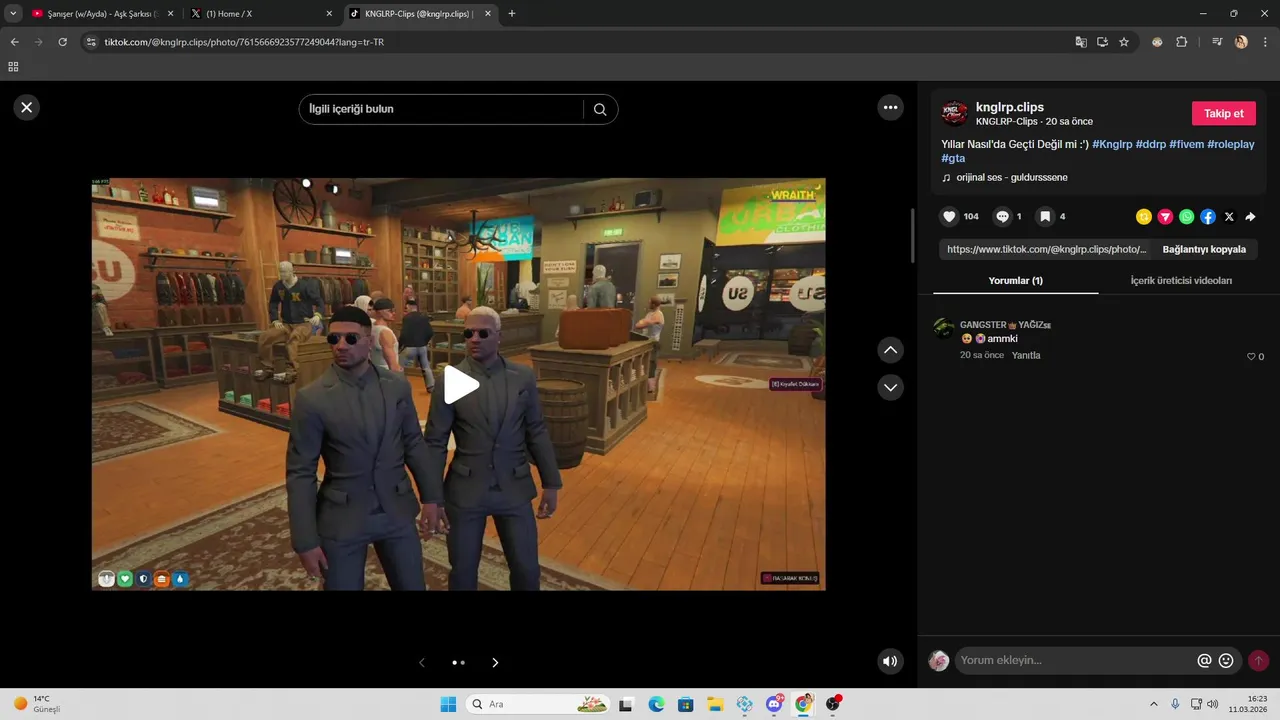This screenshot has height=720, width=1280.
Task: Open the Windows Start menu
Action: pyautogui.click(x=448, y=704)
